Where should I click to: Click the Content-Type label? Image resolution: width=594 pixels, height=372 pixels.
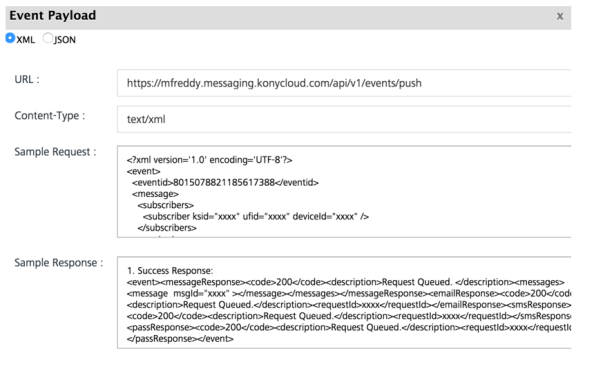point(50,116)
